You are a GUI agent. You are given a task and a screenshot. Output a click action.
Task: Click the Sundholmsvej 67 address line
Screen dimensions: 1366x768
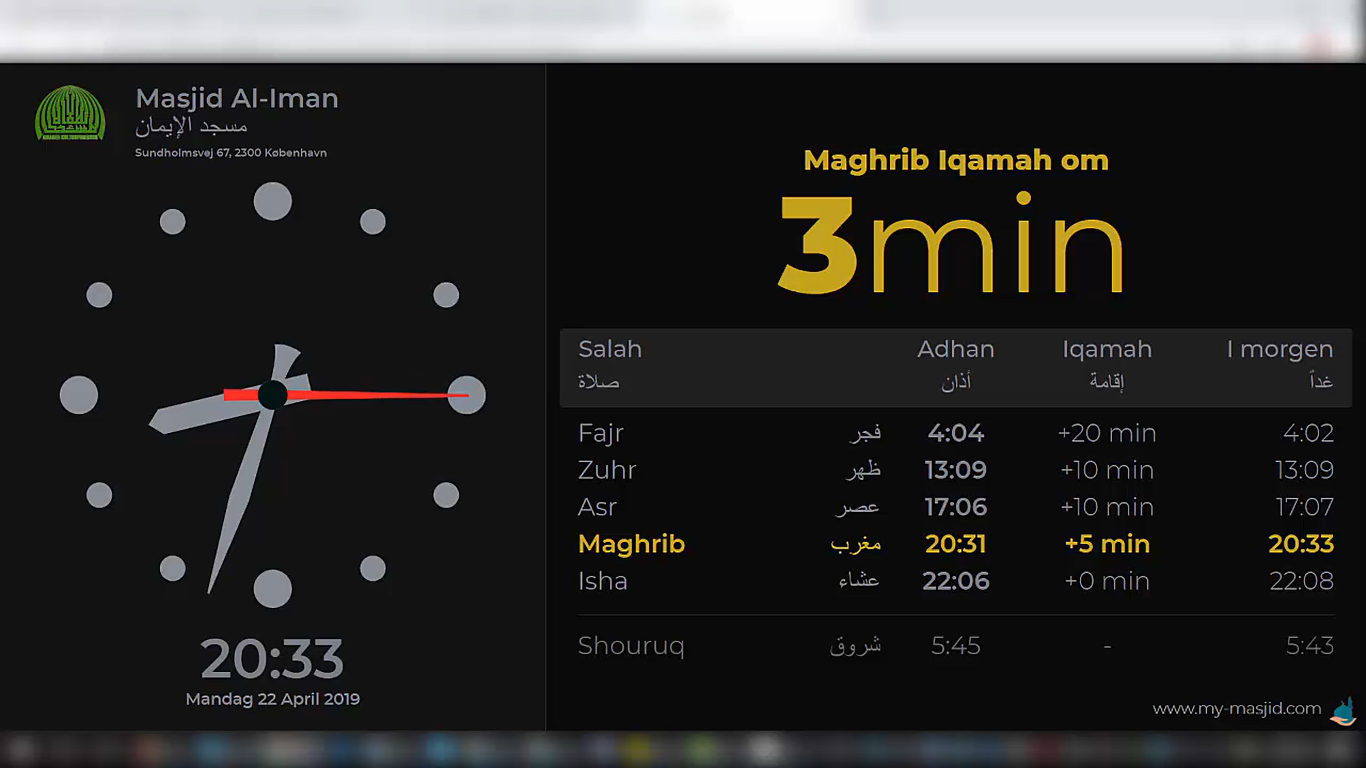231,153
